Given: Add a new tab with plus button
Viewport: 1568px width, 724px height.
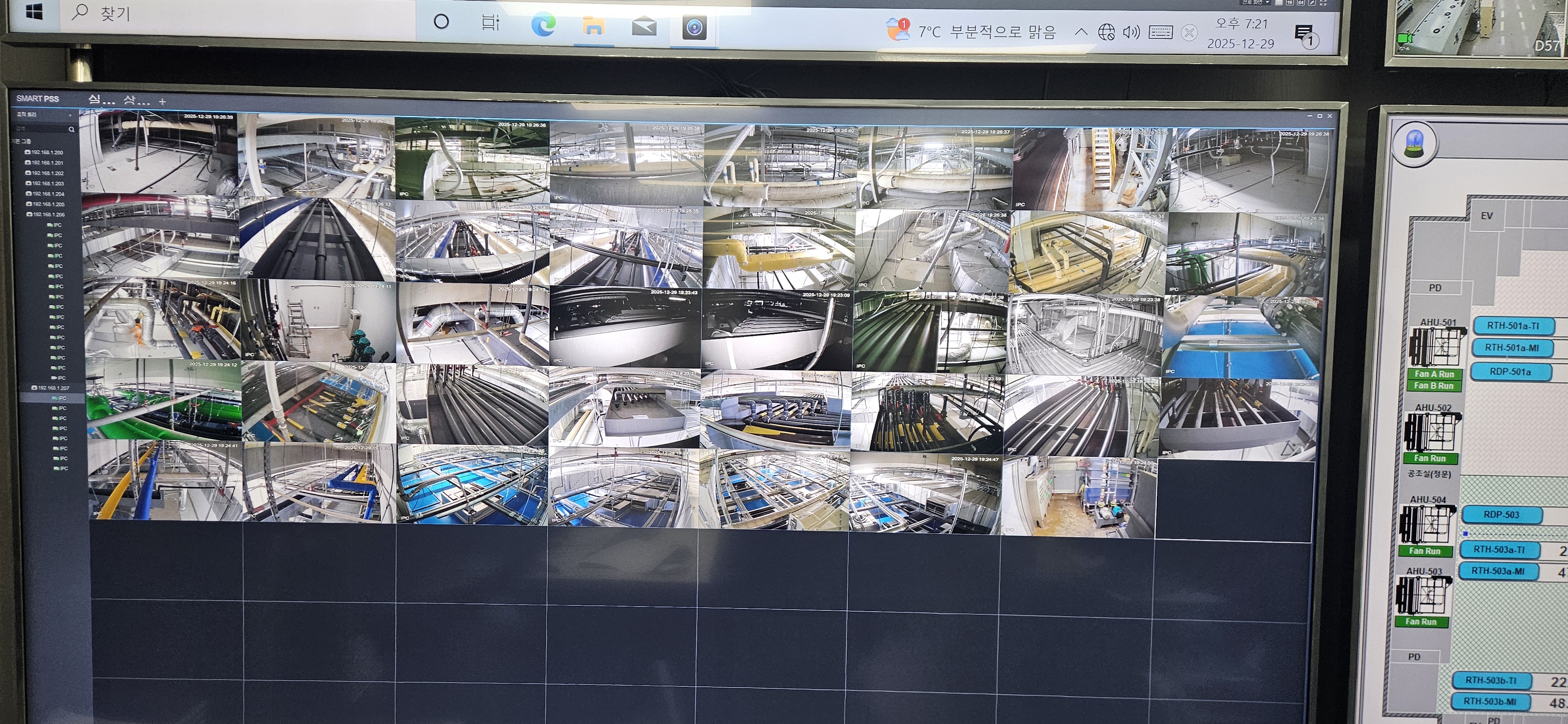Looking at the screenshot, I should click(163, 101).
